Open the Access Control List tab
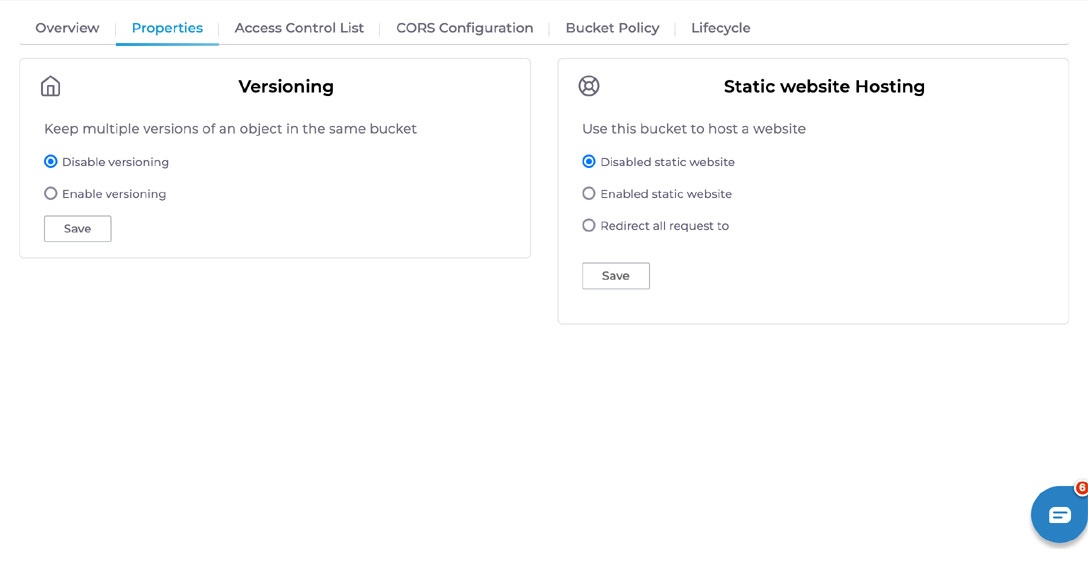The width and height of the screenshot is (1088, 579). [x=299, y=28]
